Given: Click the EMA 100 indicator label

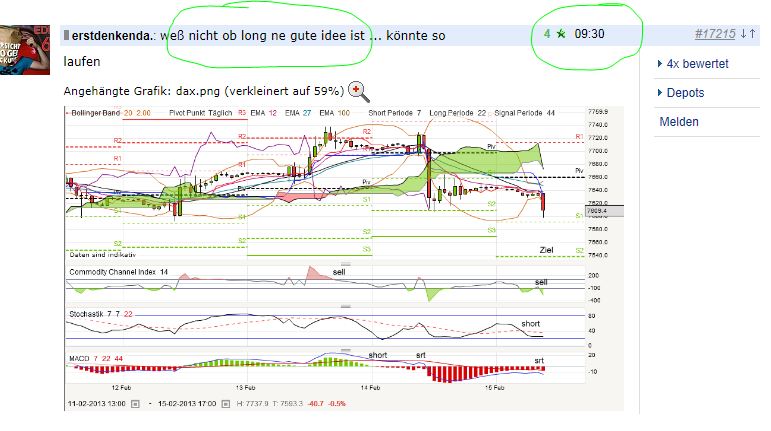Looking at the screenshot, I should (x=334, y=113).
